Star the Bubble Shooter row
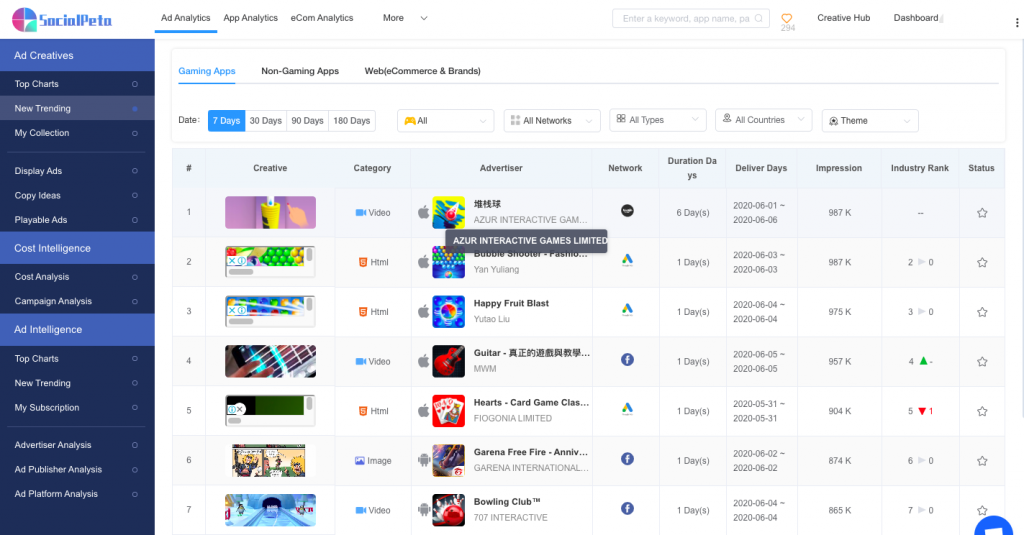 tap(982, 263)
